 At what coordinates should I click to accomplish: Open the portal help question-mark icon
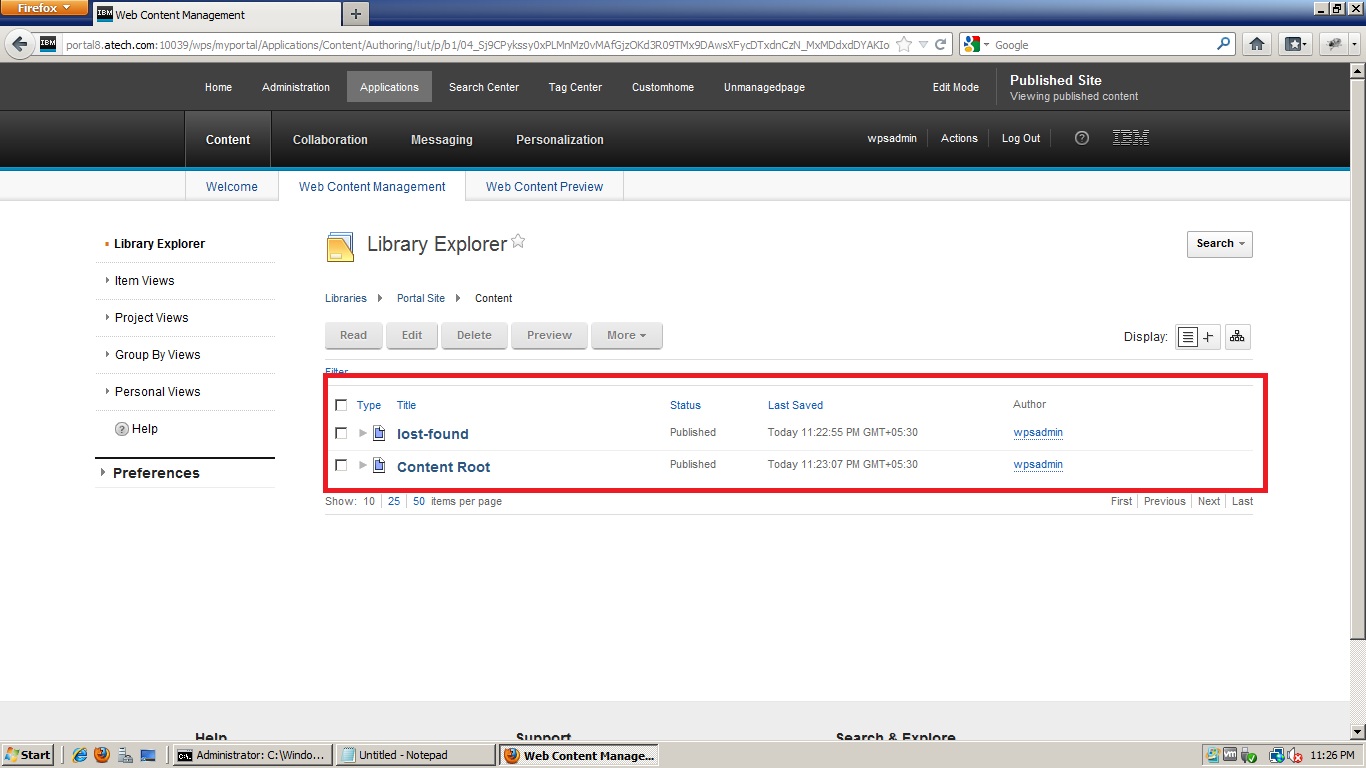(x=1081, y=138)
